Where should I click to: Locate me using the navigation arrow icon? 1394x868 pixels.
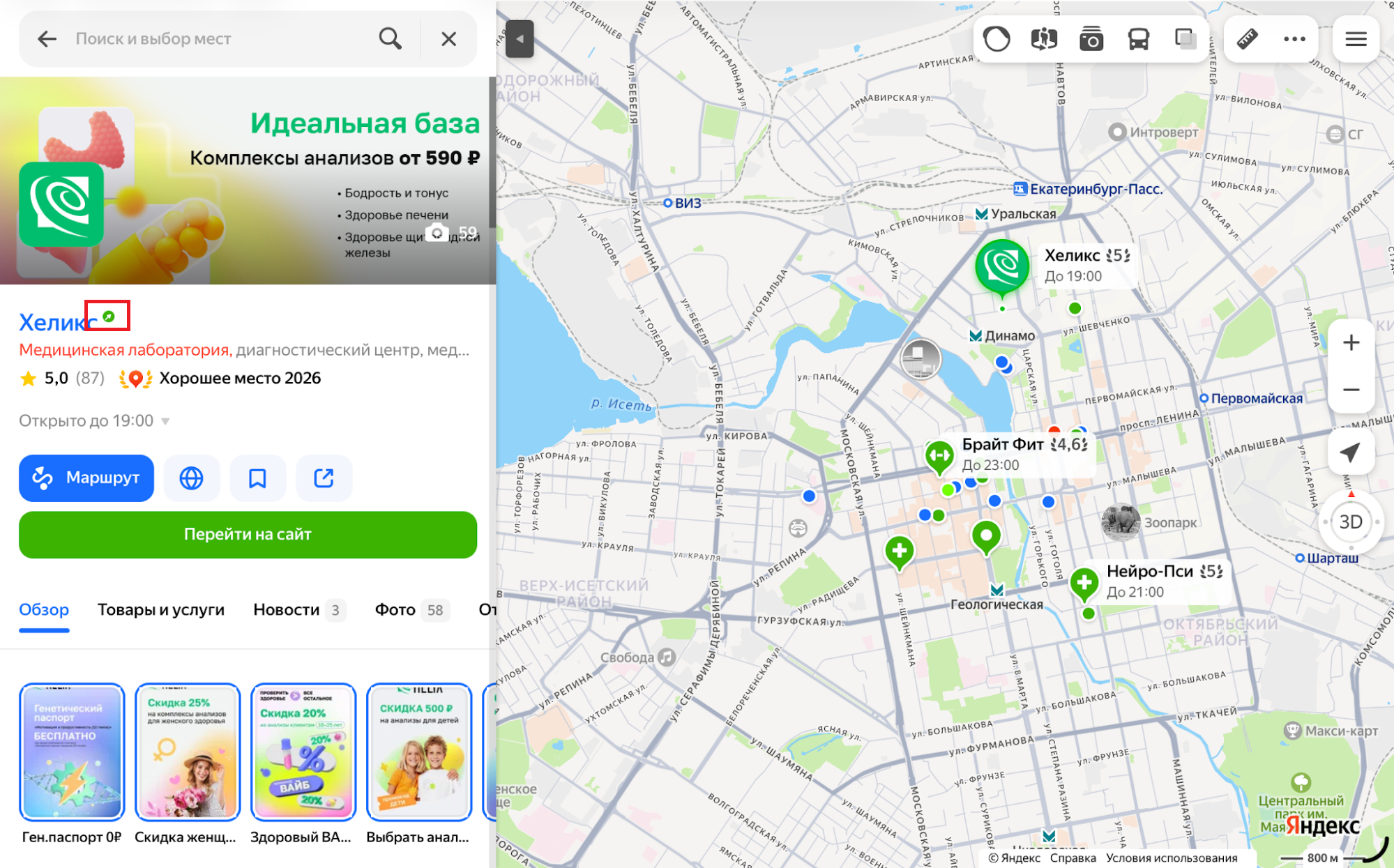1351,452
